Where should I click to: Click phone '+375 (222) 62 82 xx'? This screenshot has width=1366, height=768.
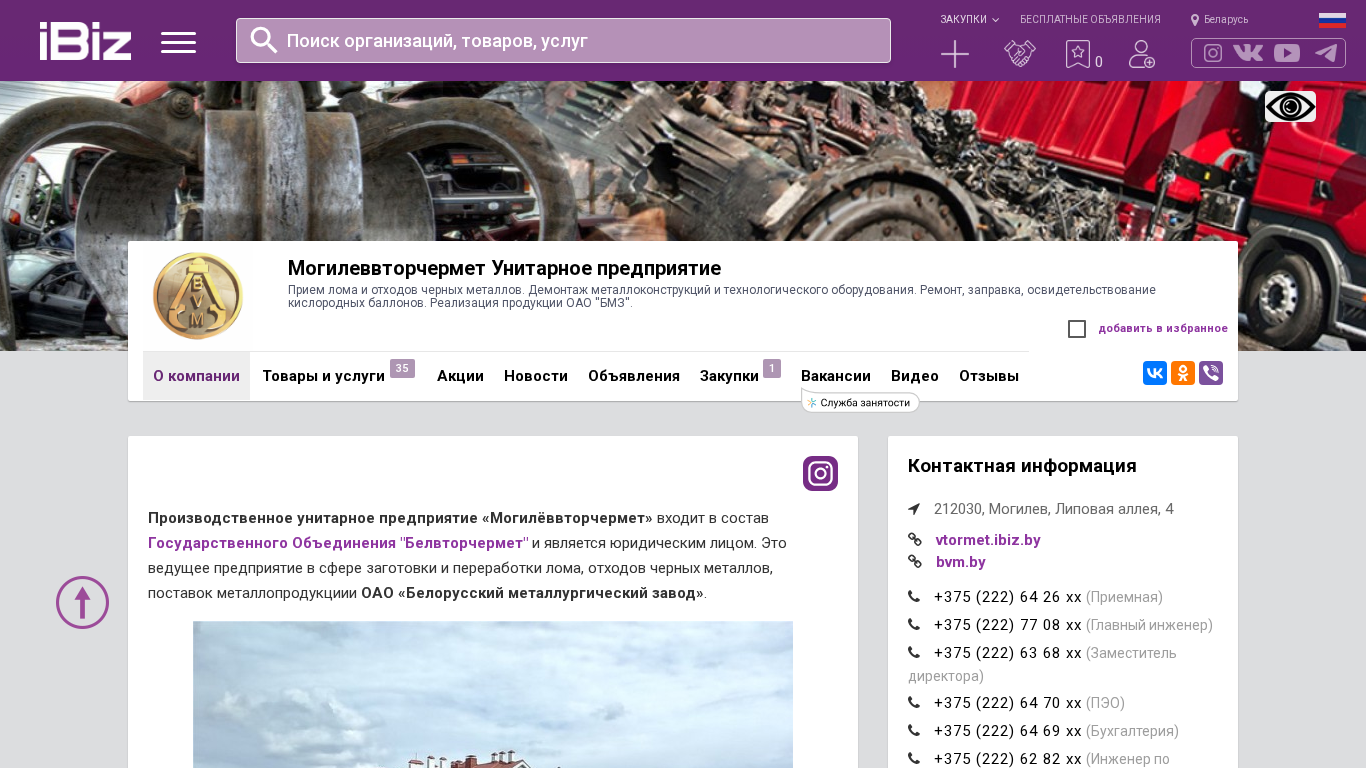coord(1008,759)
